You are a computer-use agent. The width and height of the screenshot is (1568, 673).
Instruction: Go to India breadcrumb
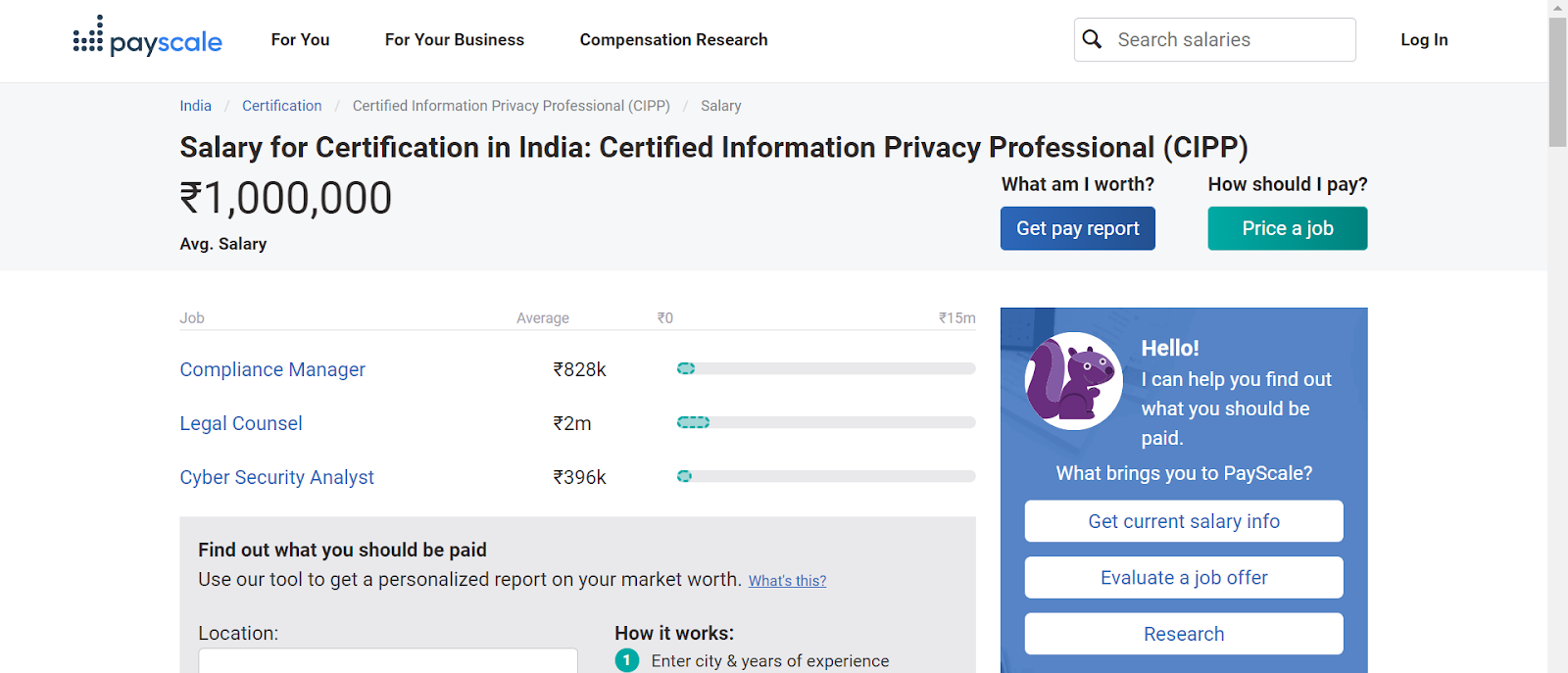pos(195,106)
